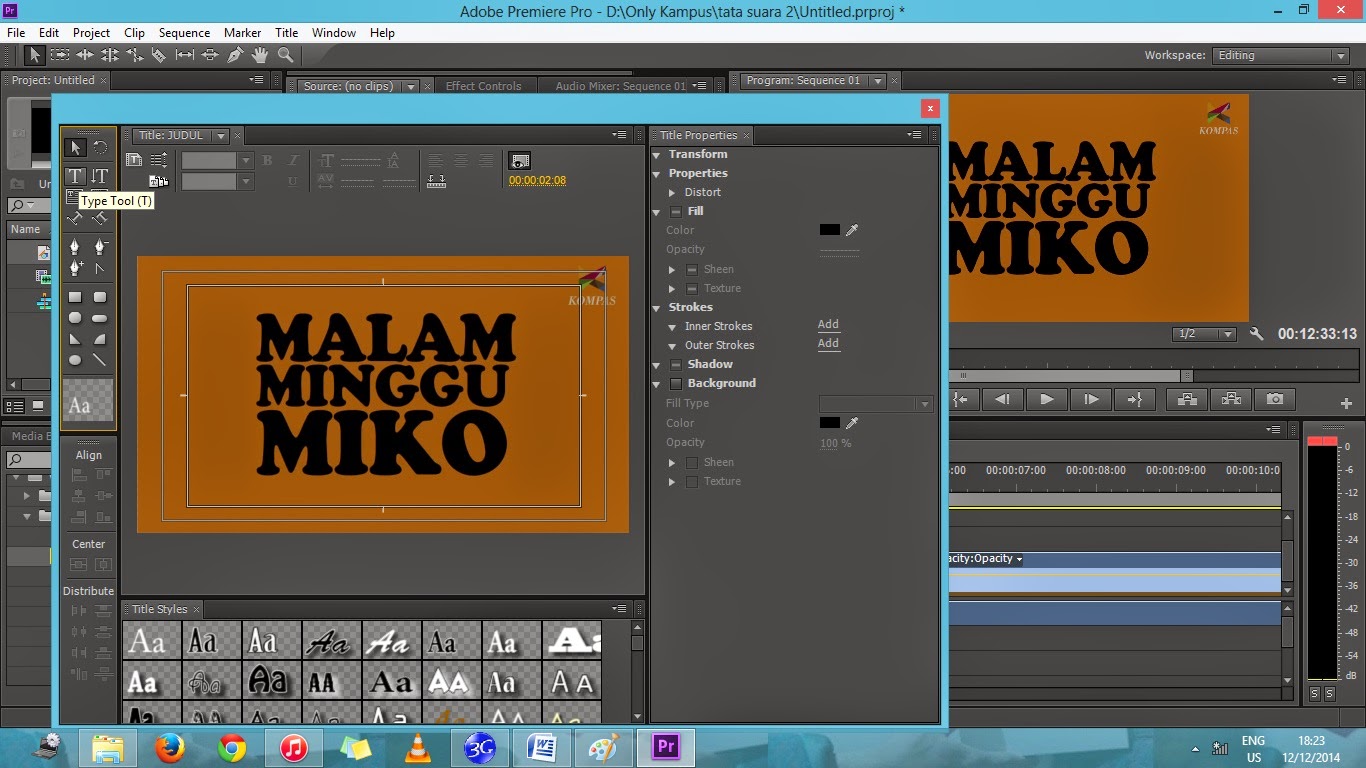This screenshot has height=768, width=1366.
Task: Select the Selection tool in the Title tools panel
Action: click(x=75, y=148)
